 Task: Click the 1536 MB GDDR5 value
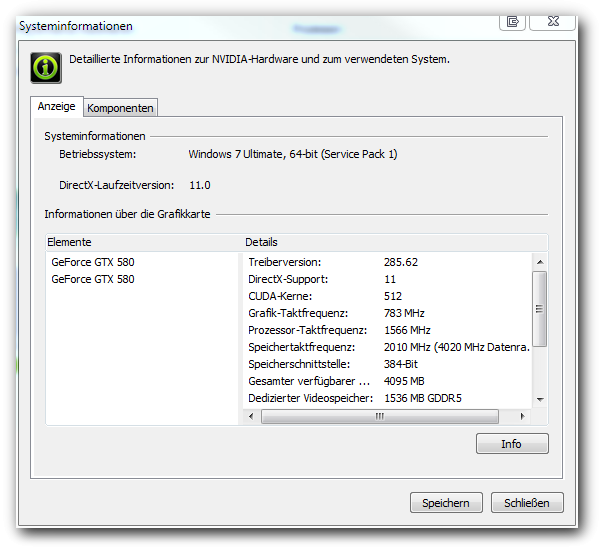[x=423, y=398]
